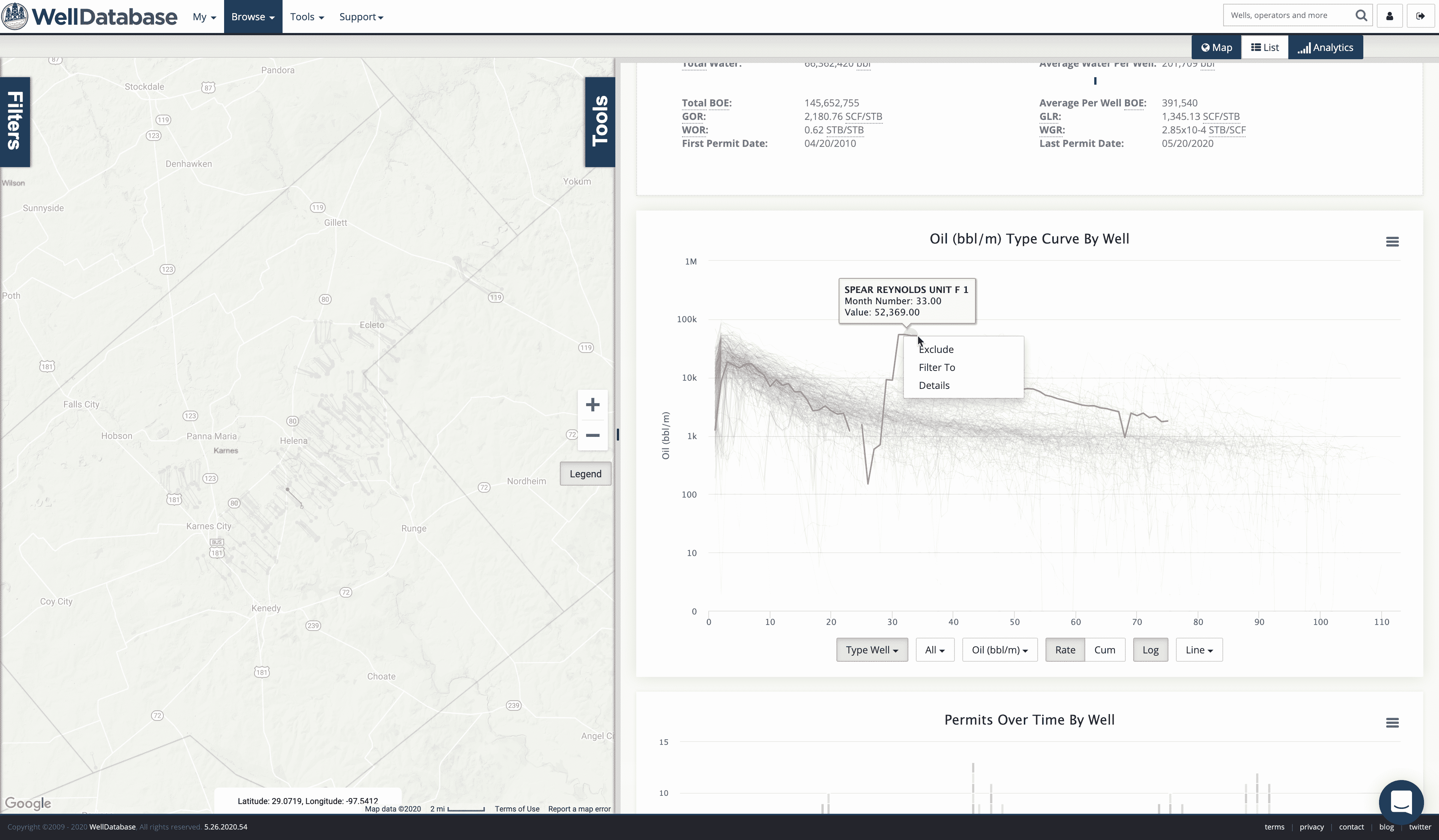Choose Exclude from context menu
The image size is (1439, 840).
tap(936, 350)
